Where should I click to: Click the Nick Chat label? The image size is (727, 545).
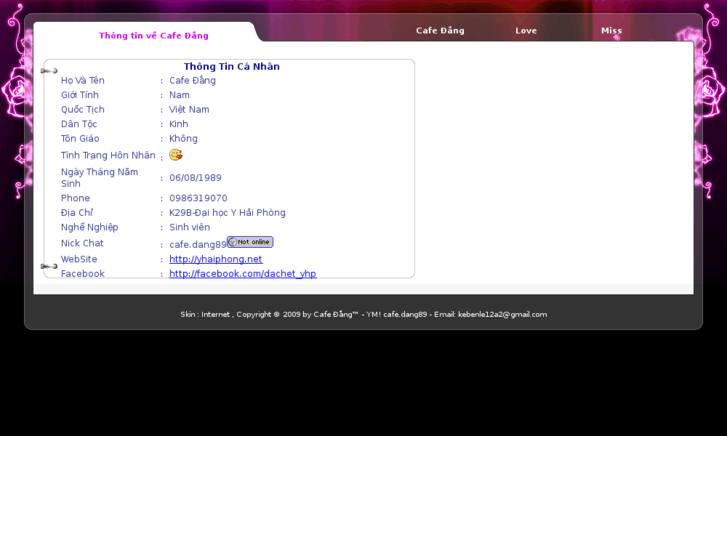(x=82, y=243)
